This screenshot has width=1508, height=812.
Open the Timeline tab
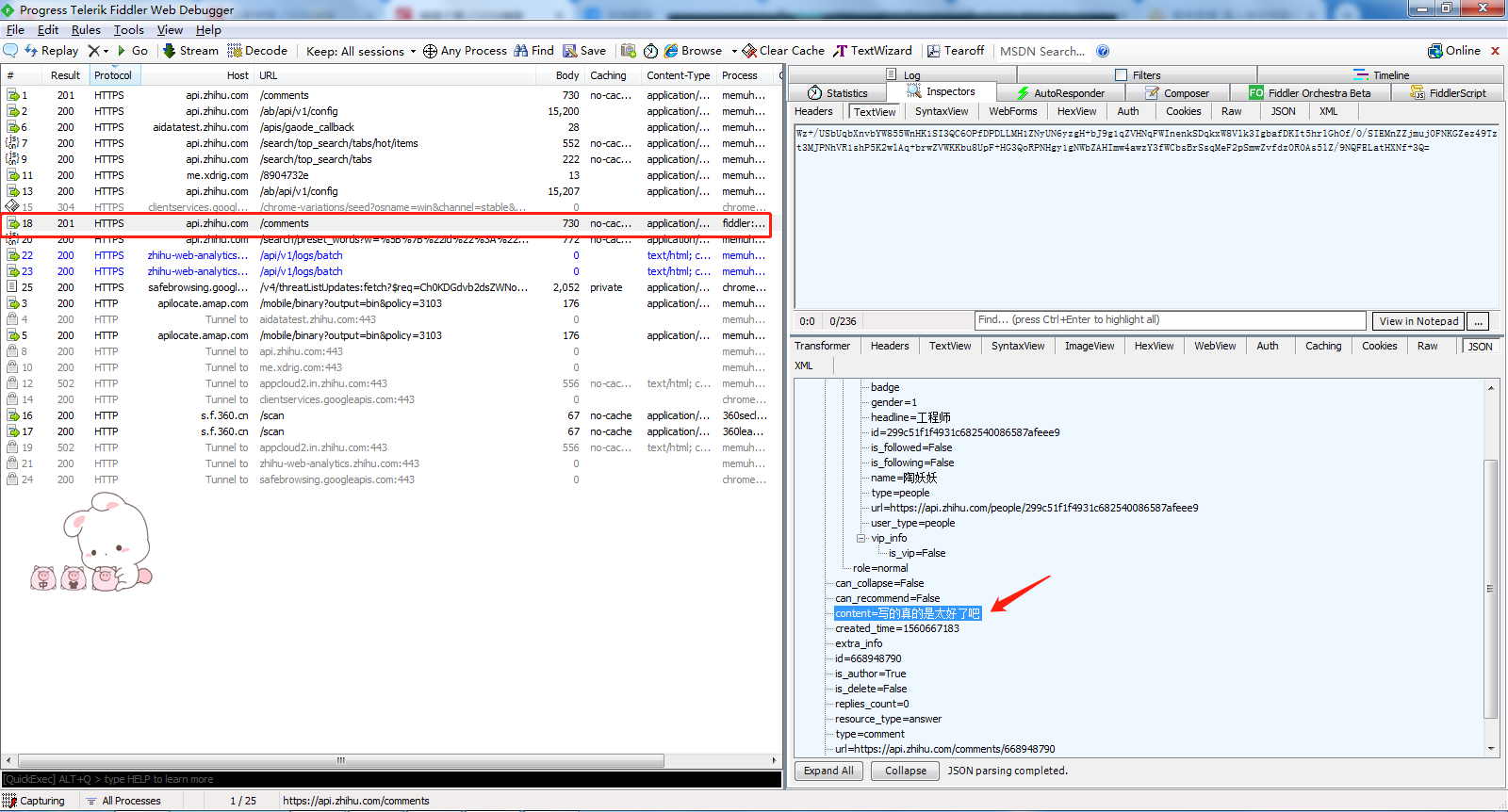[x=1382, y=74]
